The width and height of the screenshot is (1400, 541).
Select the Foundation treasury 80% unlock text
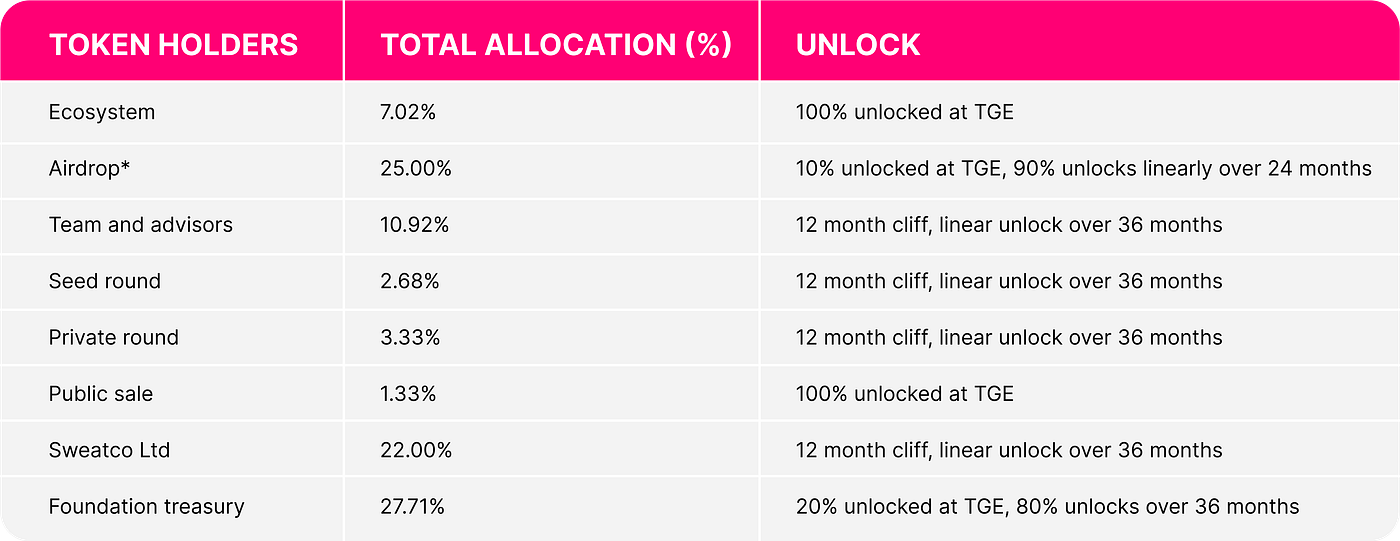[x=1048, y=506]
